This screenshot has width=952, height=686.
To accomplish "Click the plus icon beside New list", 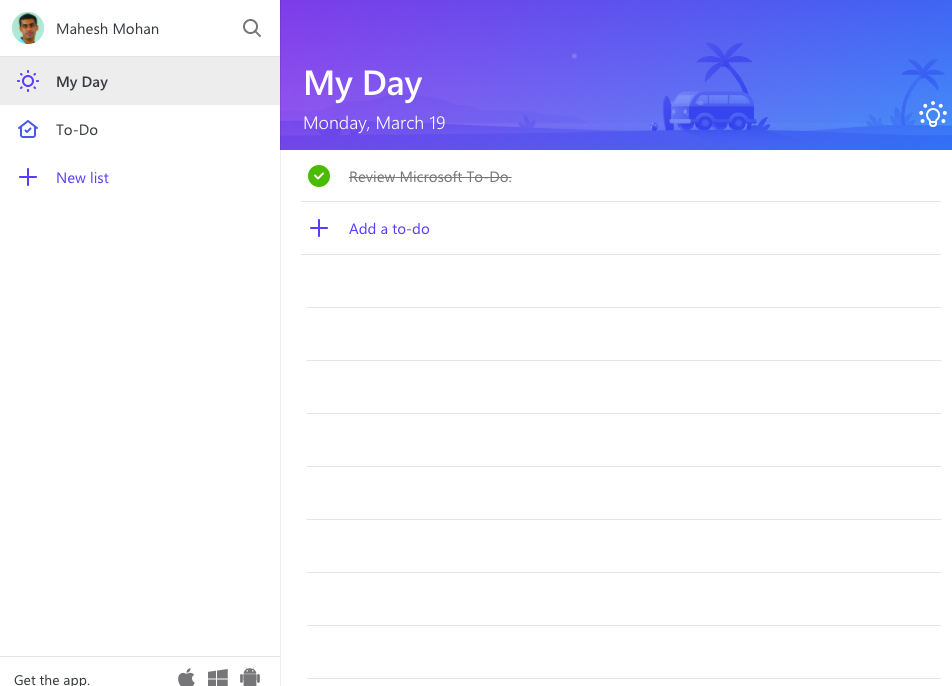I will coord(28,178).
